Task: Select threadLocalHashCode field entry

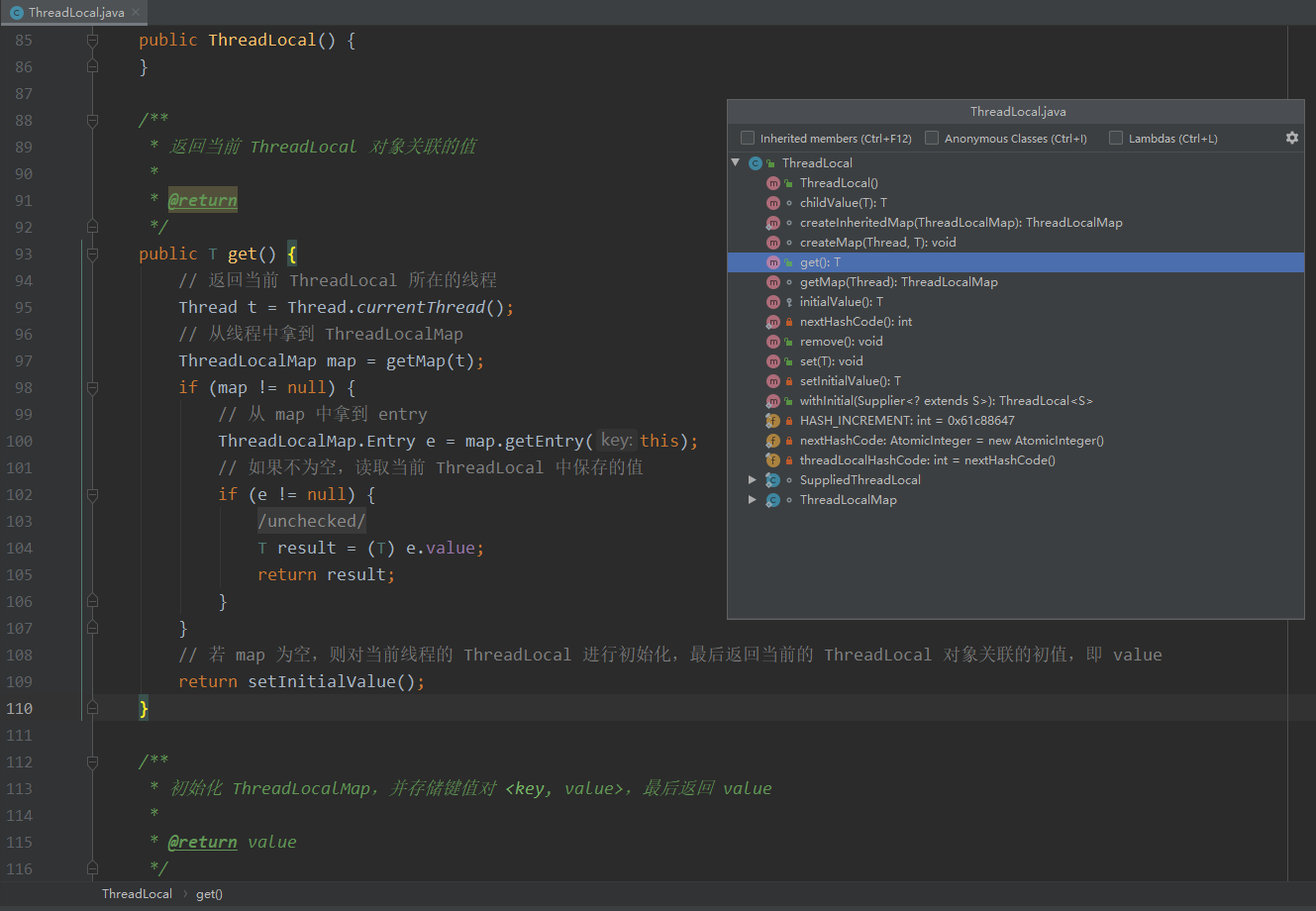Action: coord(1016,460)
